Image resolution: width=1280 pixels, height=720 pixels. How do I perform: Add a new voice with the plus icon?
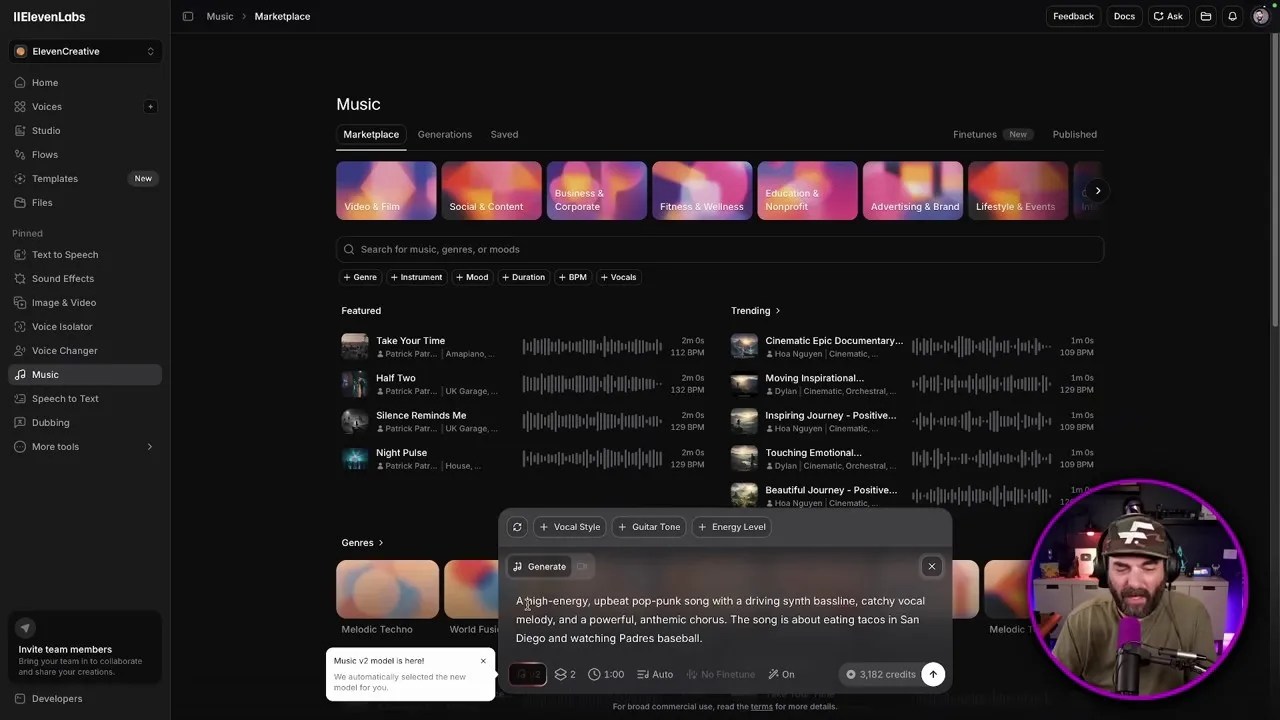pyautogui.click(x=150, y=107)
